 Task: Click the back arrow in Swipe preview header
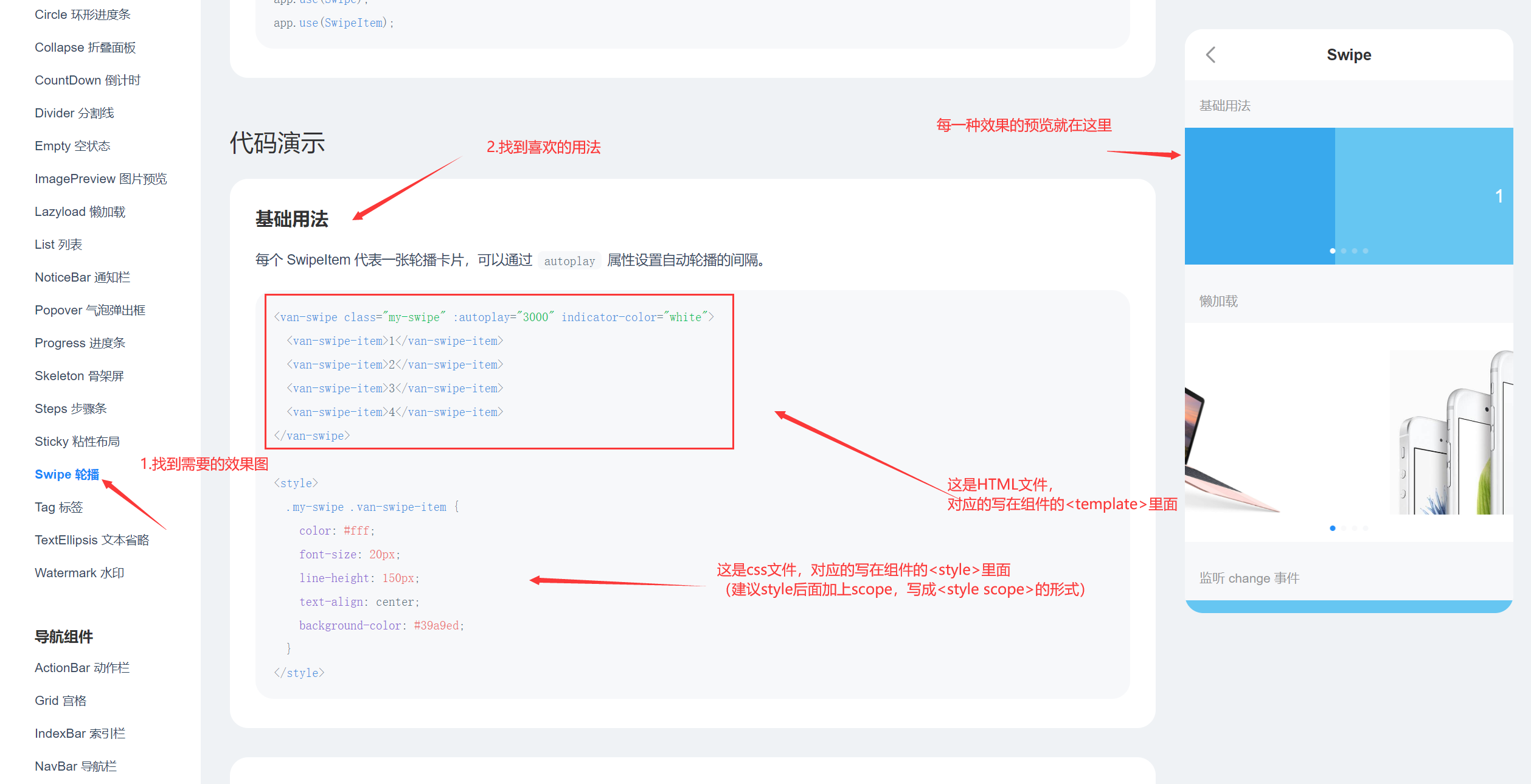click(x=1210, y=55)
